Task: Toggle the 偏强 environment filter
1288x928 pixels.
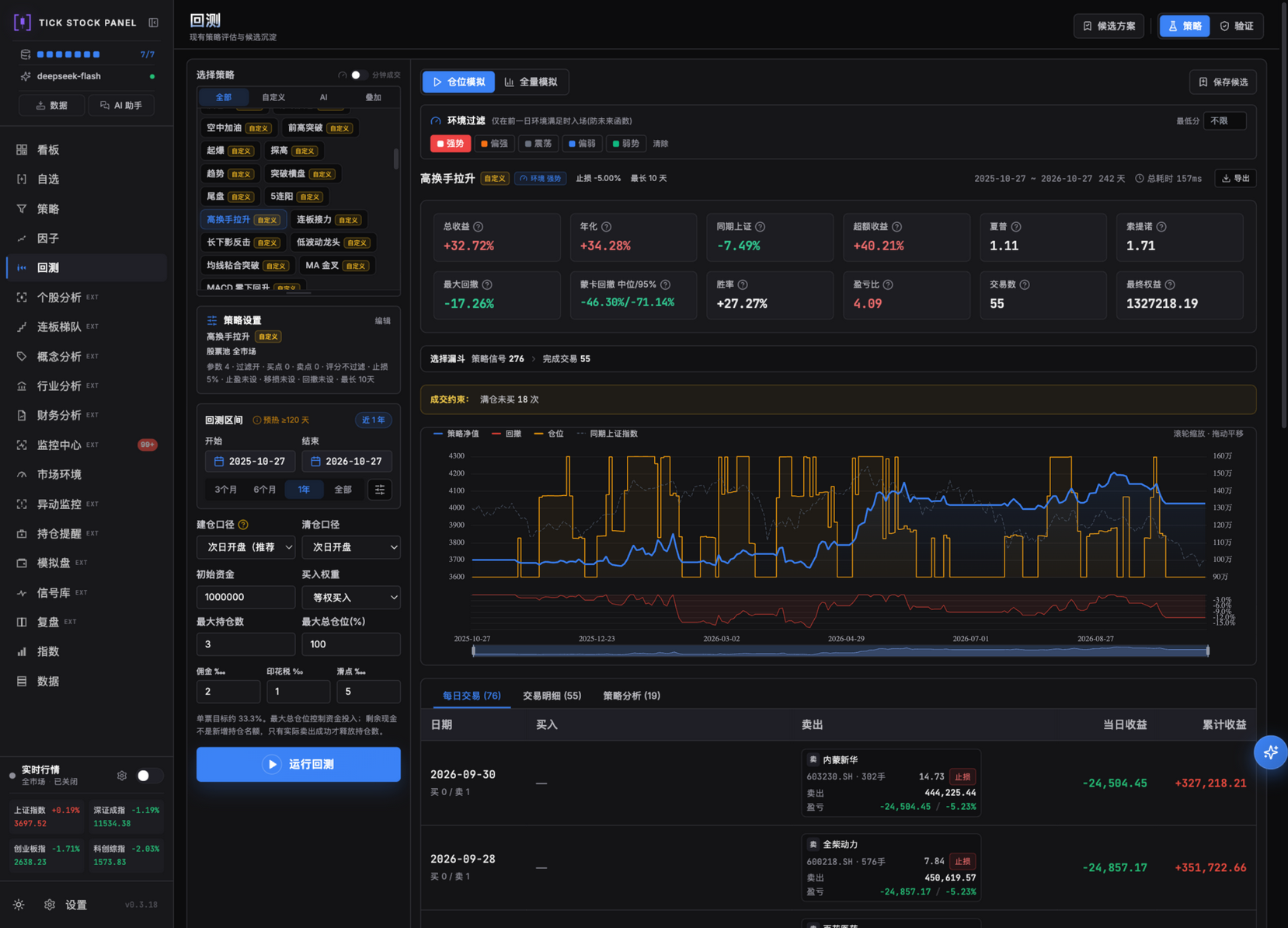Action: (494, 144)
